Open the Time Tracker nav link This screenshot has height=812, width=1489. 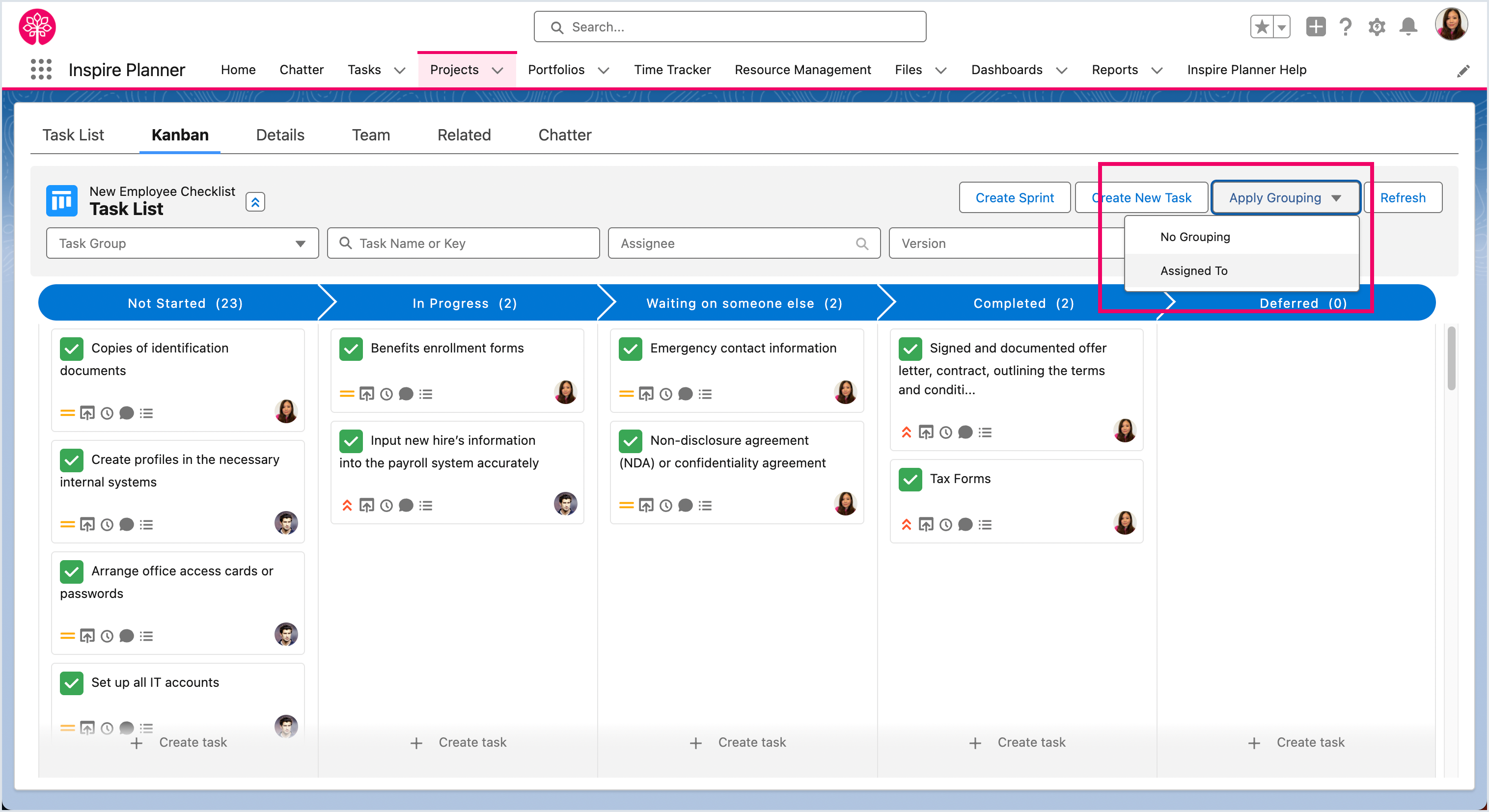pos(672,70)
